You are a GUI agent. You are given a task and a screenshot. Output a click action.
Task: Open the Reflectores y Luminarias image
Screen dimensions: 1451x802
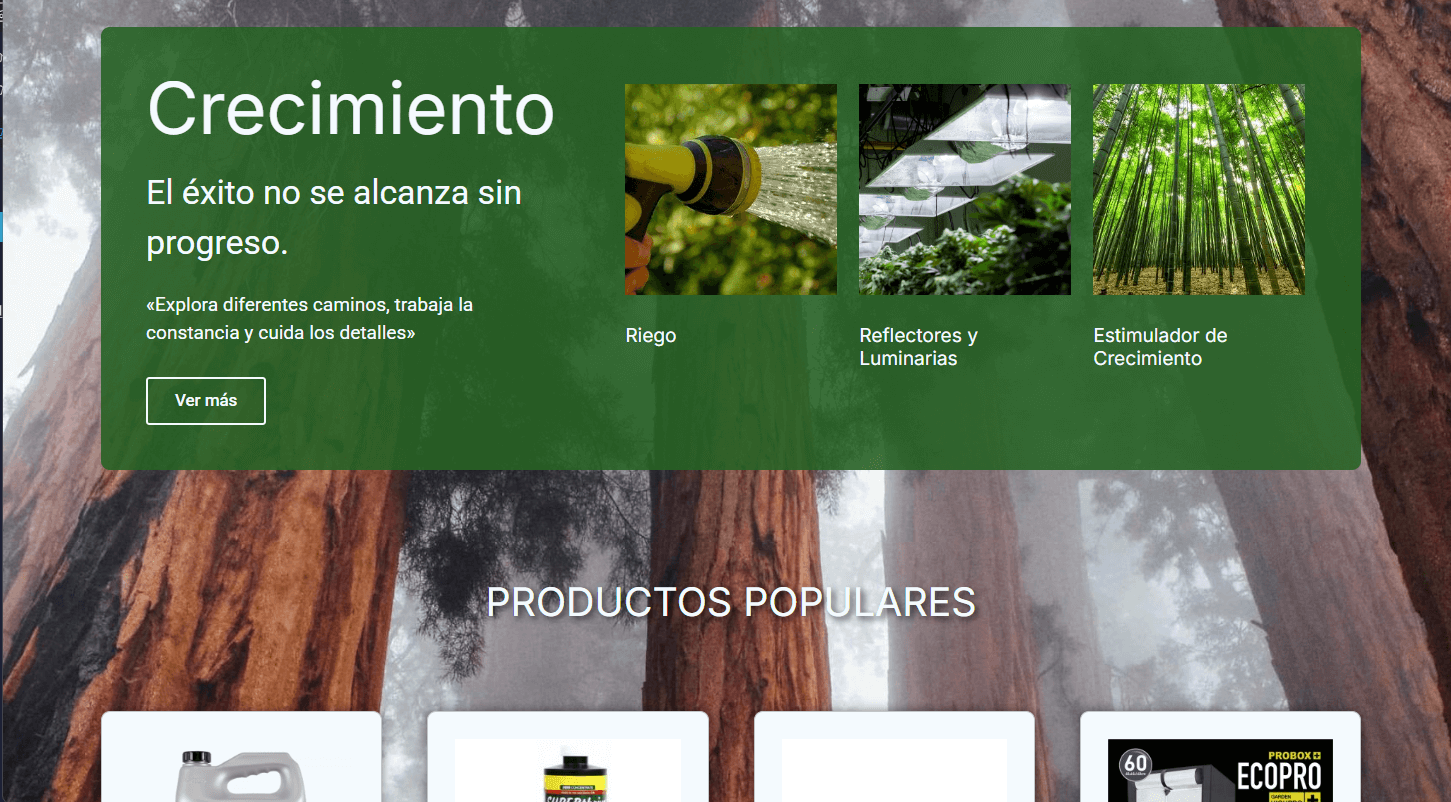pyautogui.click(x=965, y=189)
